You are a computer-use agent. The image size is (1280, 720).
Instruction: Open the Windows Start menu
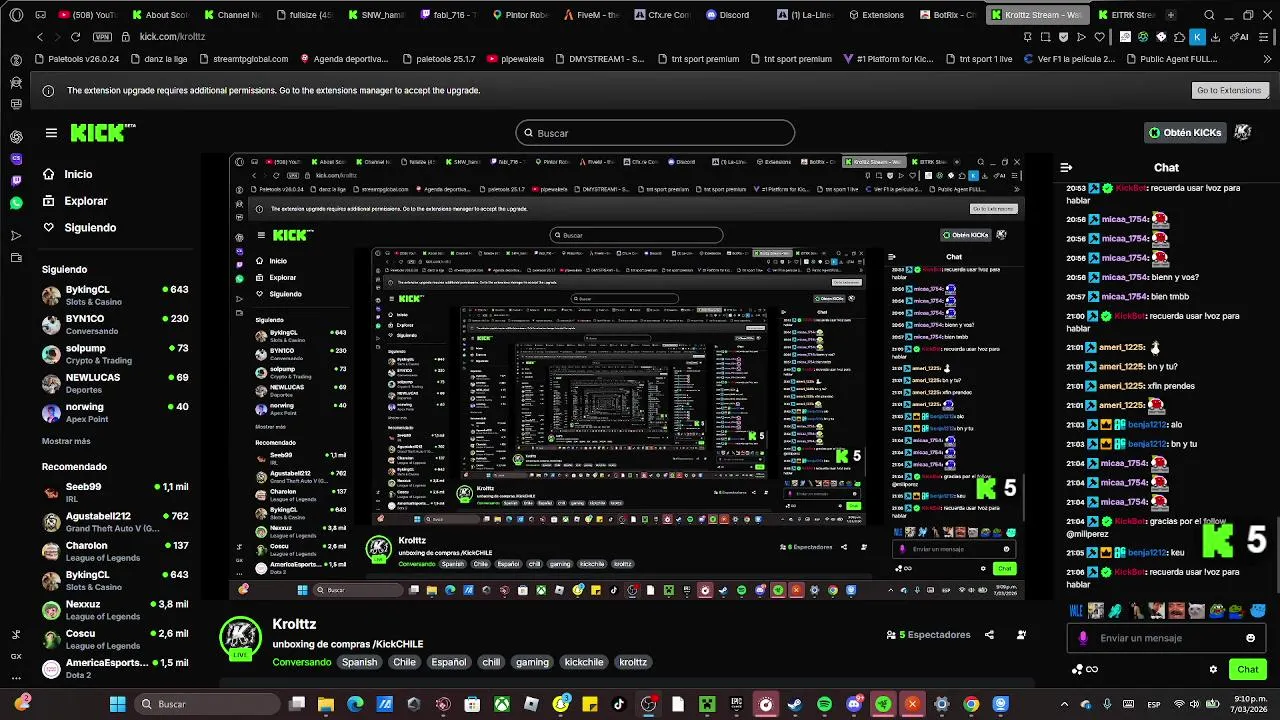tap(117, 704)
